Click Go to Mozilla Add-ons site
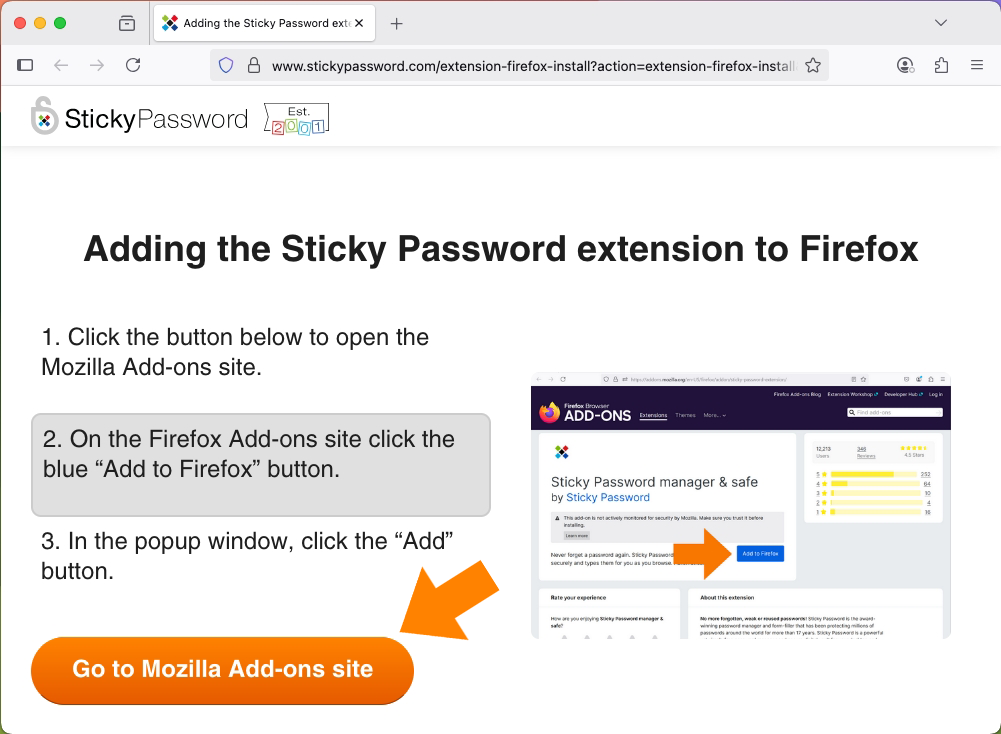This screenshot has width=1001, height=734. (222, 670)
